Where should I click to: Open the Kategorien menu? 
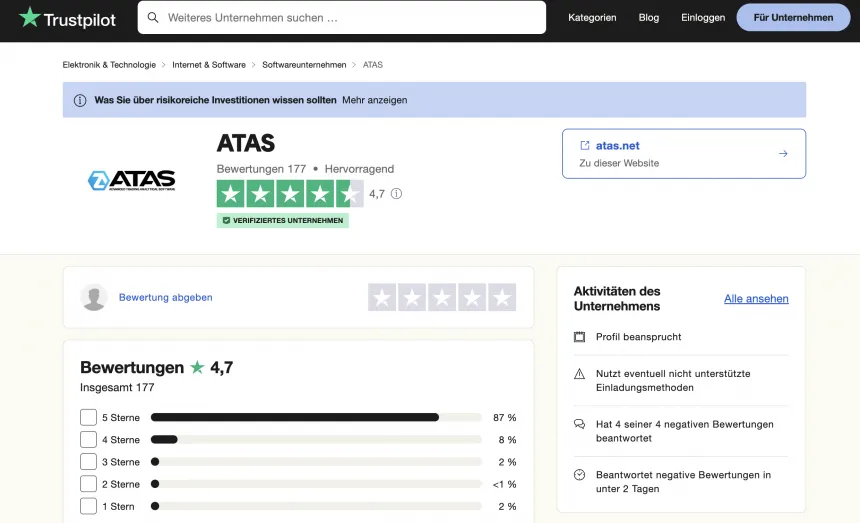click(x=592, y=18)
